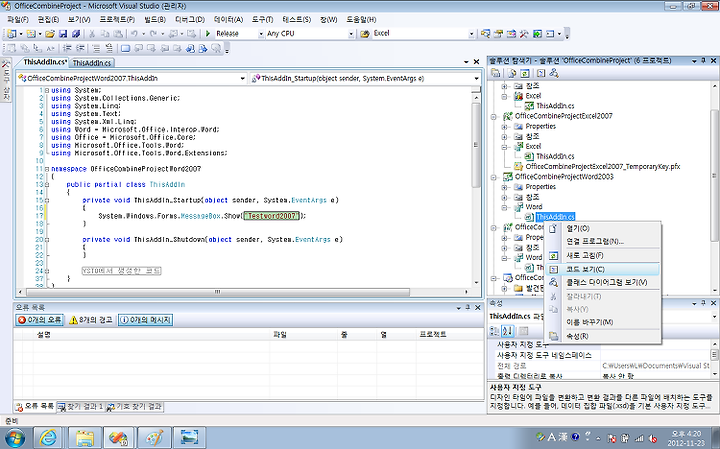Viewport: 720px width, 449px height.
Task: Choose 코드 보기(C) from the context menu
Action: click(x=602, y=269)
